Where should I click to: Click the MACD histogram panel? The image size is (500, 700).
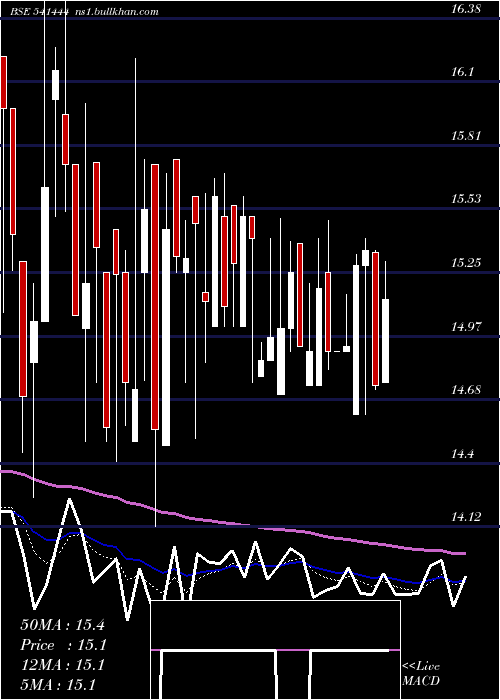(x=275, y=650)
